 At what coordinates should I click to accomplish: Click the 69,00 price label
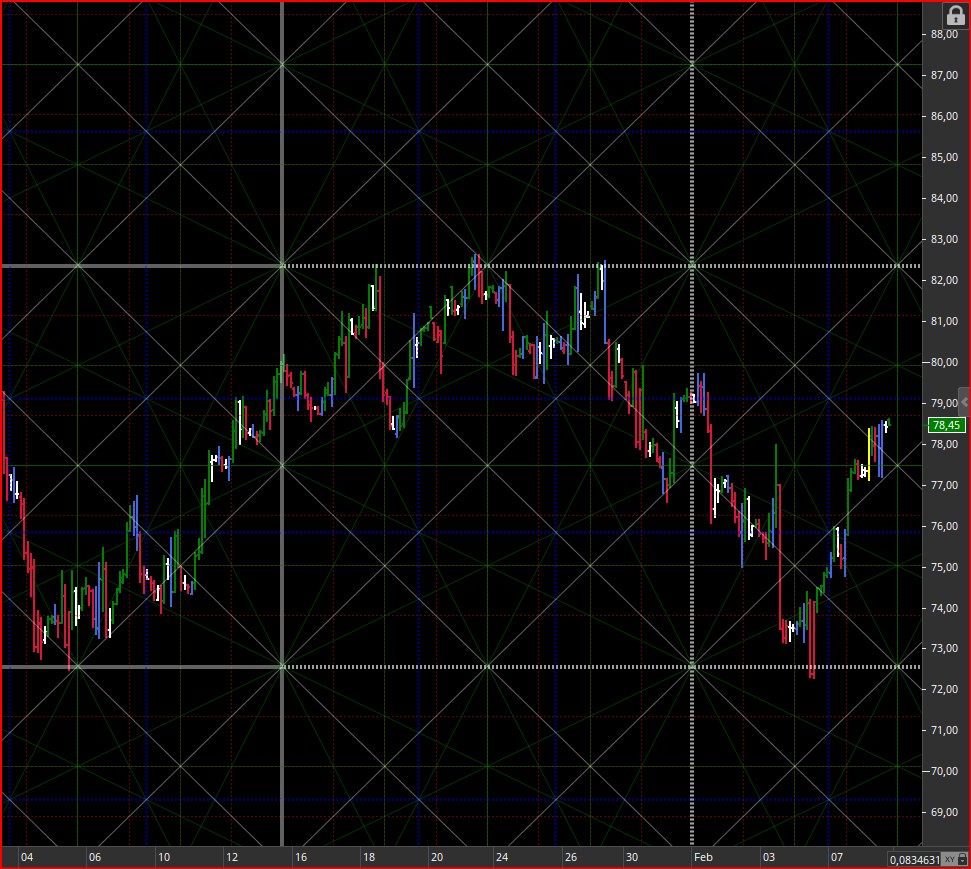944,812
